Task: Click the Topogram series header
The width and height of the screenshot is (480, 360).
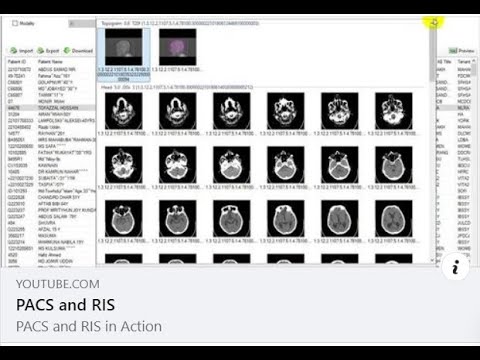Action: [180, 23]
